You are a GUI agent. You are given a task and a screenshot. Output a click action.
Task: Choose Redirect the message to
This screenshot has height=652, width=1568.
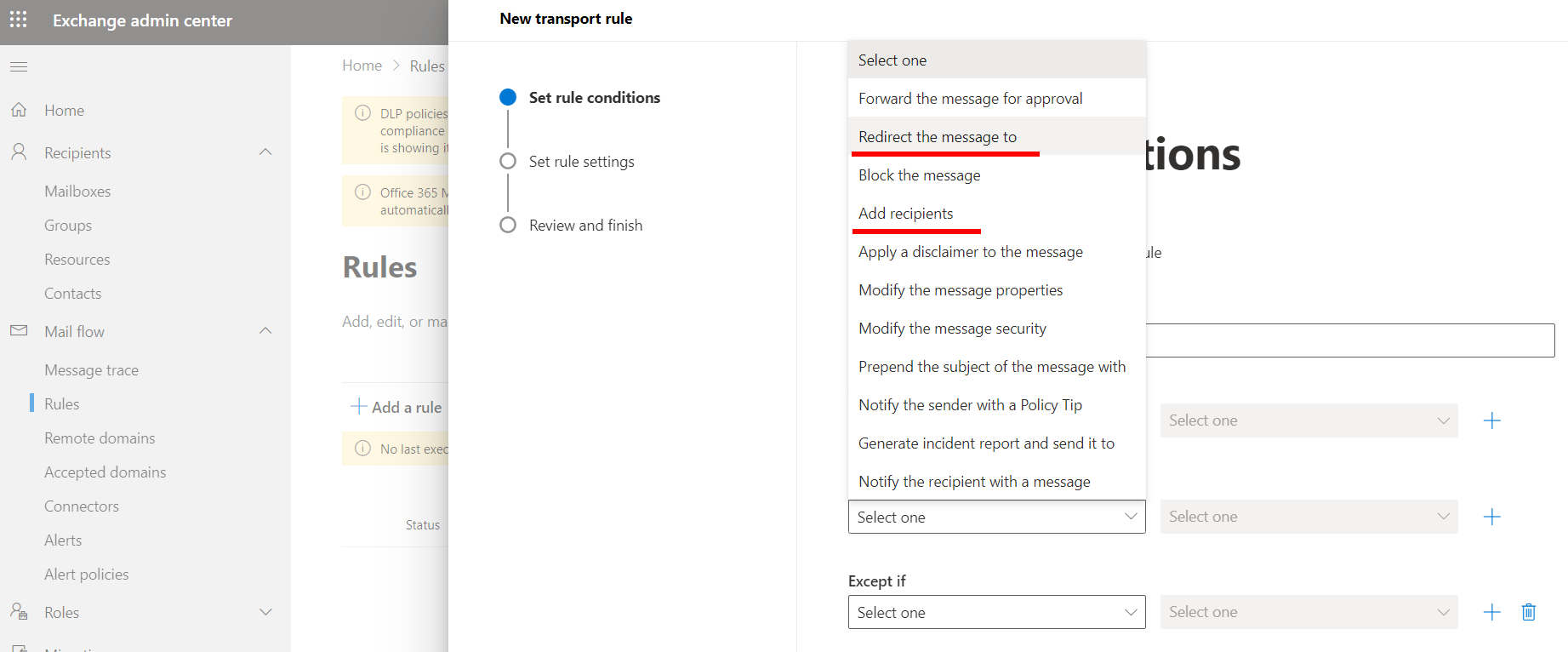[996, 136]
